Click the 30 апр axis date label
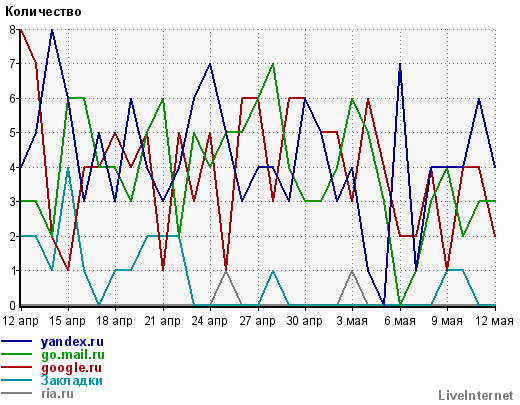 click(x=305, y=321)
